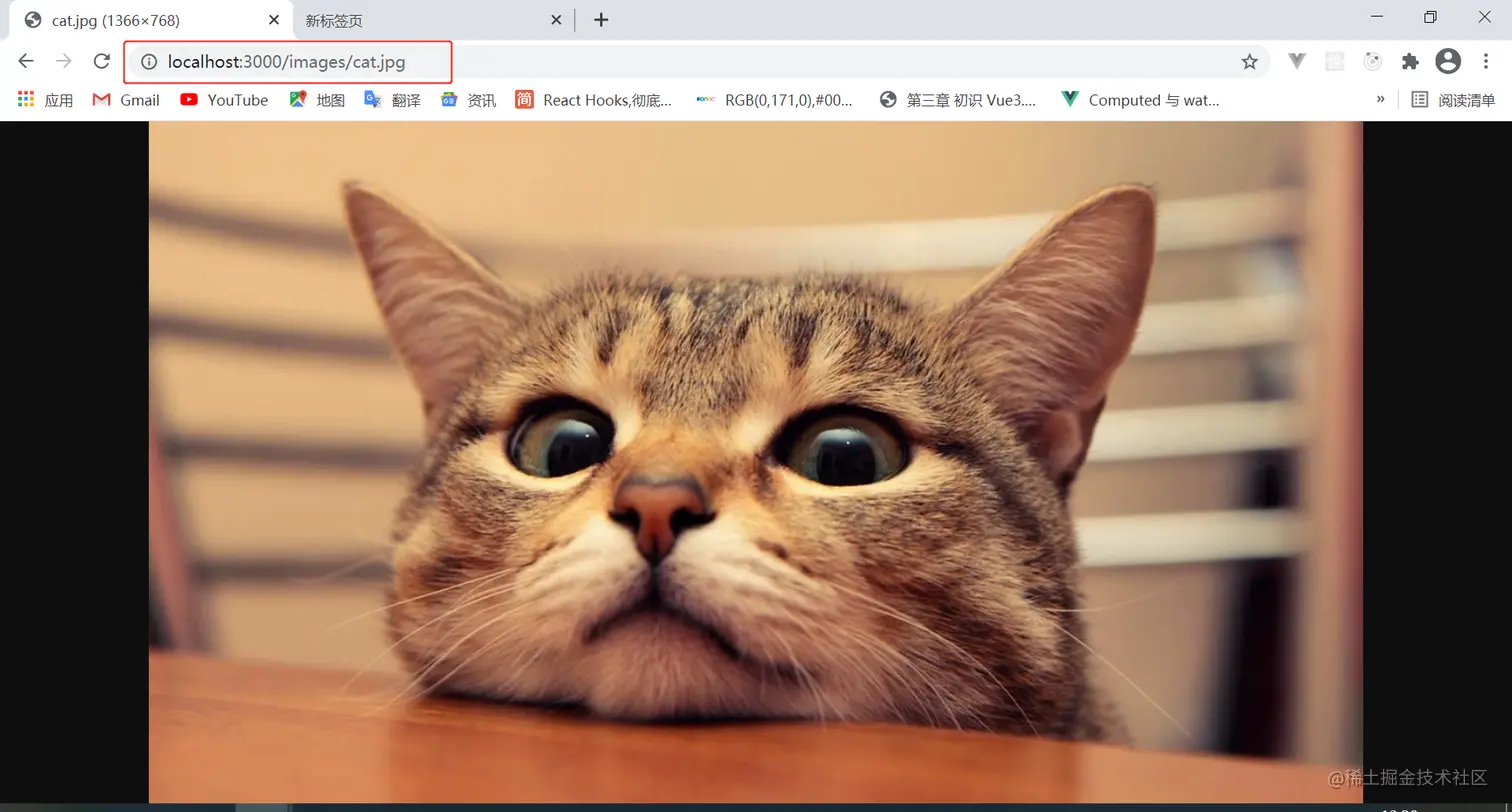
Task: Click the forward navigation arrow
Action: coord(64,61)
